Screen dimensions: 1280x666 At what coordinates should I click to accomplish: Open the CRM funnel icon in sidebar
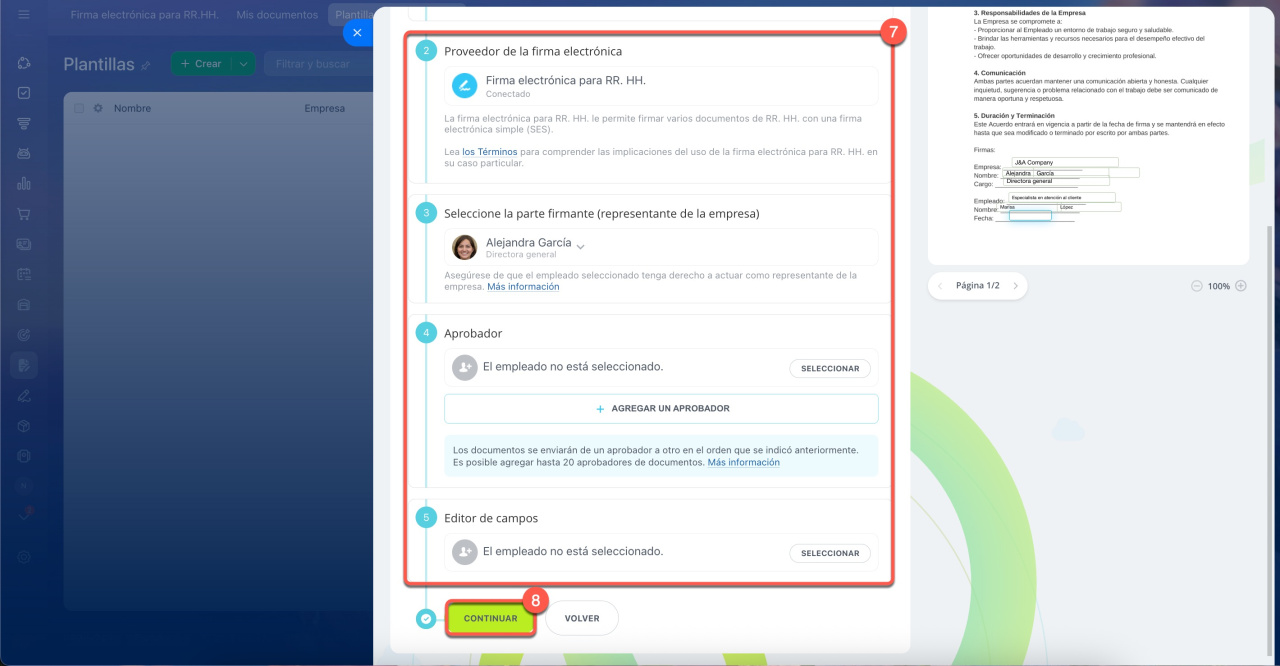(24, 123)
